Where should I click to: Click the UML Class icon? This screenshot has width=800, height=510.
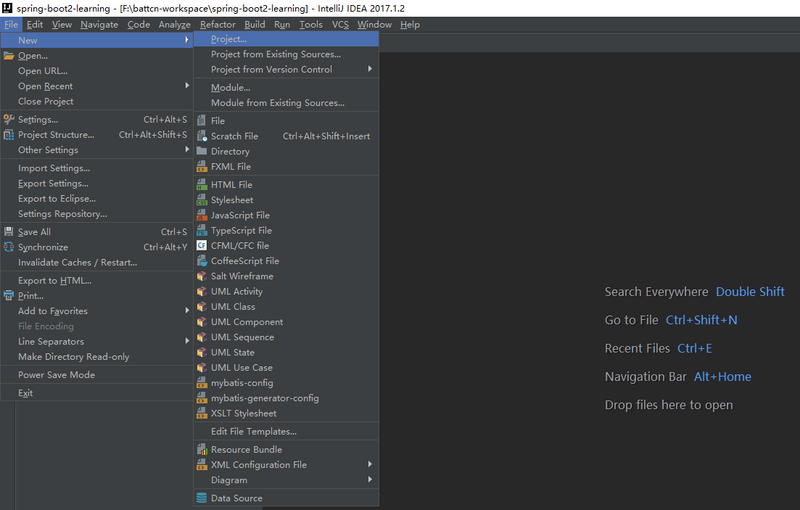click(x=202, y=307)
